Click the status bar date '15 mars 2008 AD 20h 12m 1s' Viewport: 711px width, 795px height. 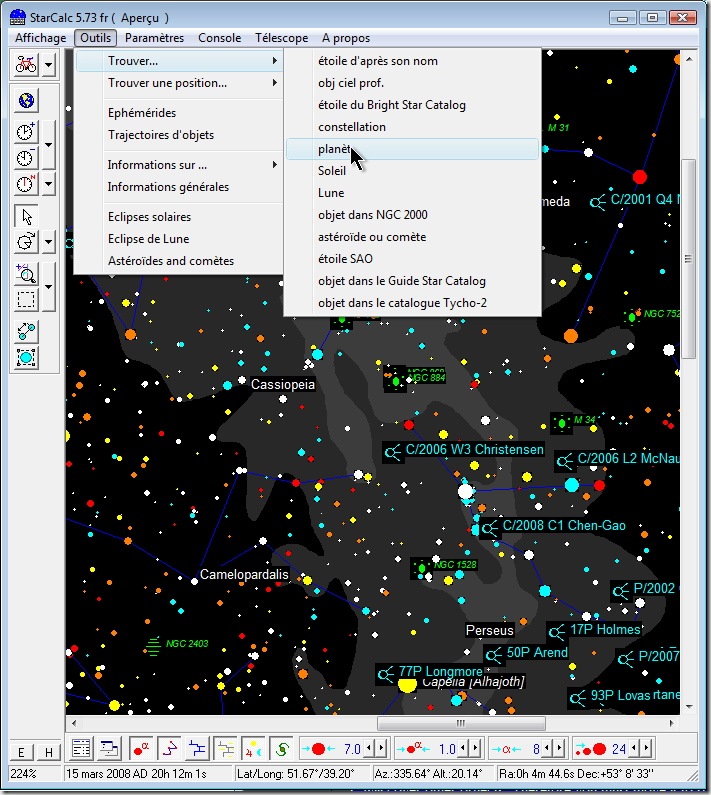[x=136, y=774]
